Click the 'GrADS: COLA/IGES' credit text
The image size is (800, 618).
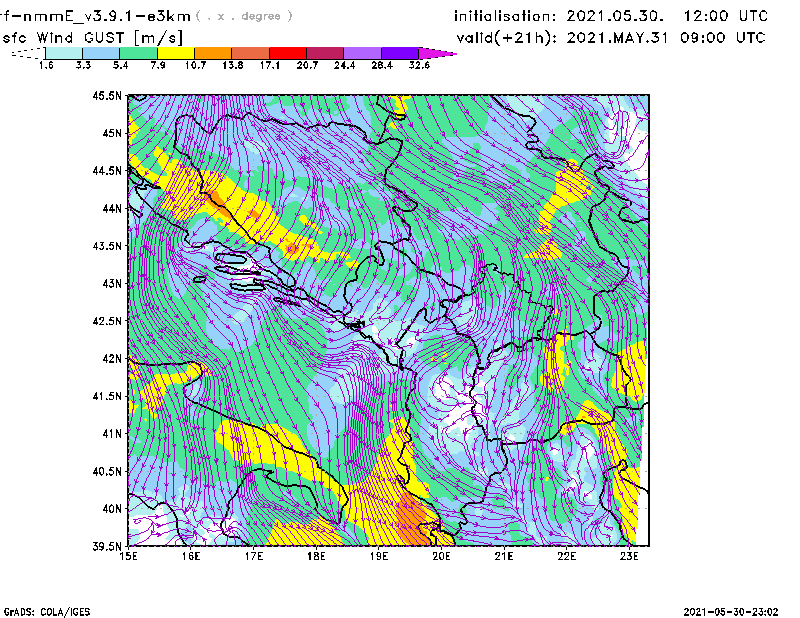(x=47, y=612)
